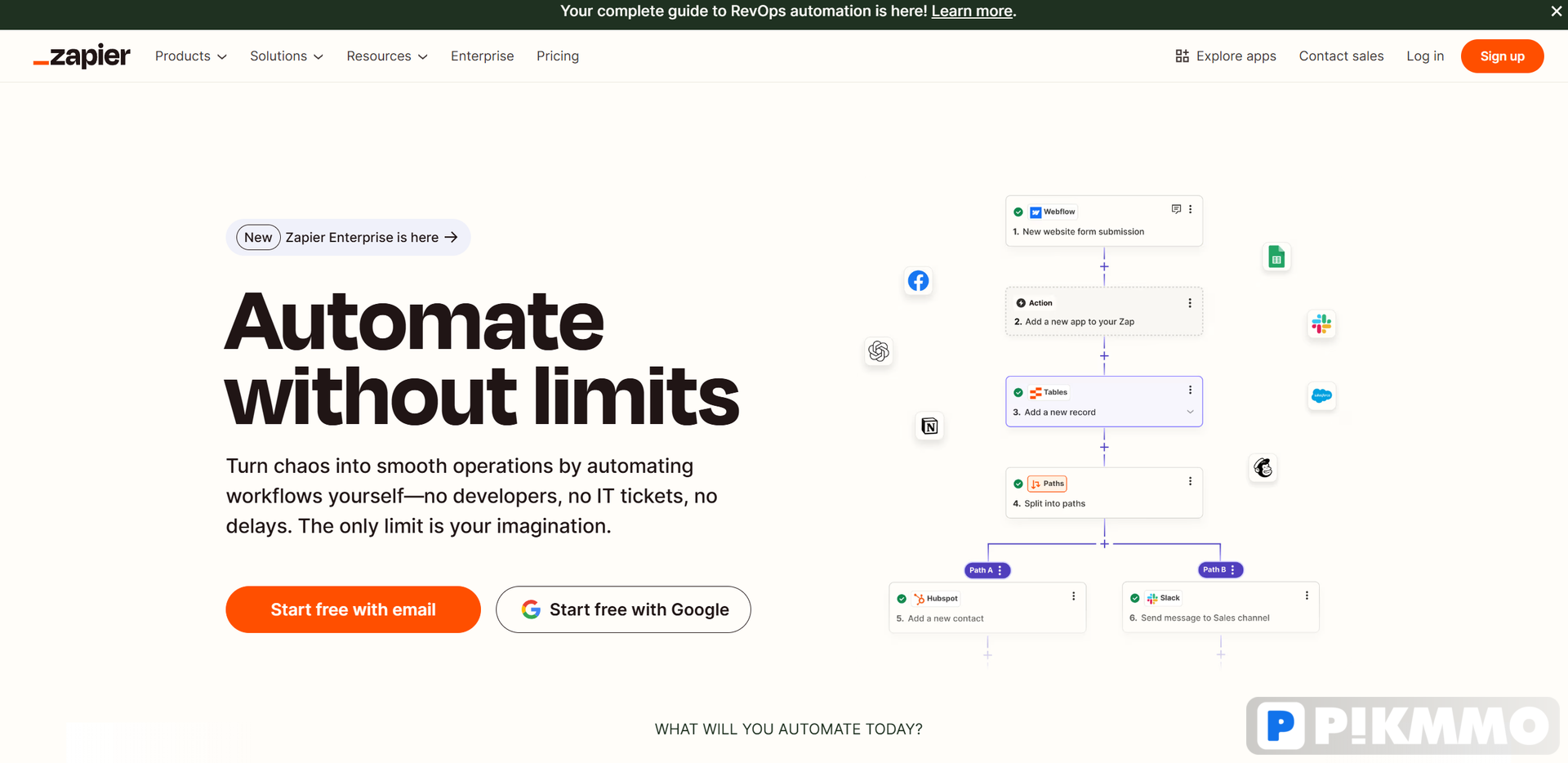Open the Explore apps grid icon
Viewport: 1568px width, 763px height.
point(1182,56)
